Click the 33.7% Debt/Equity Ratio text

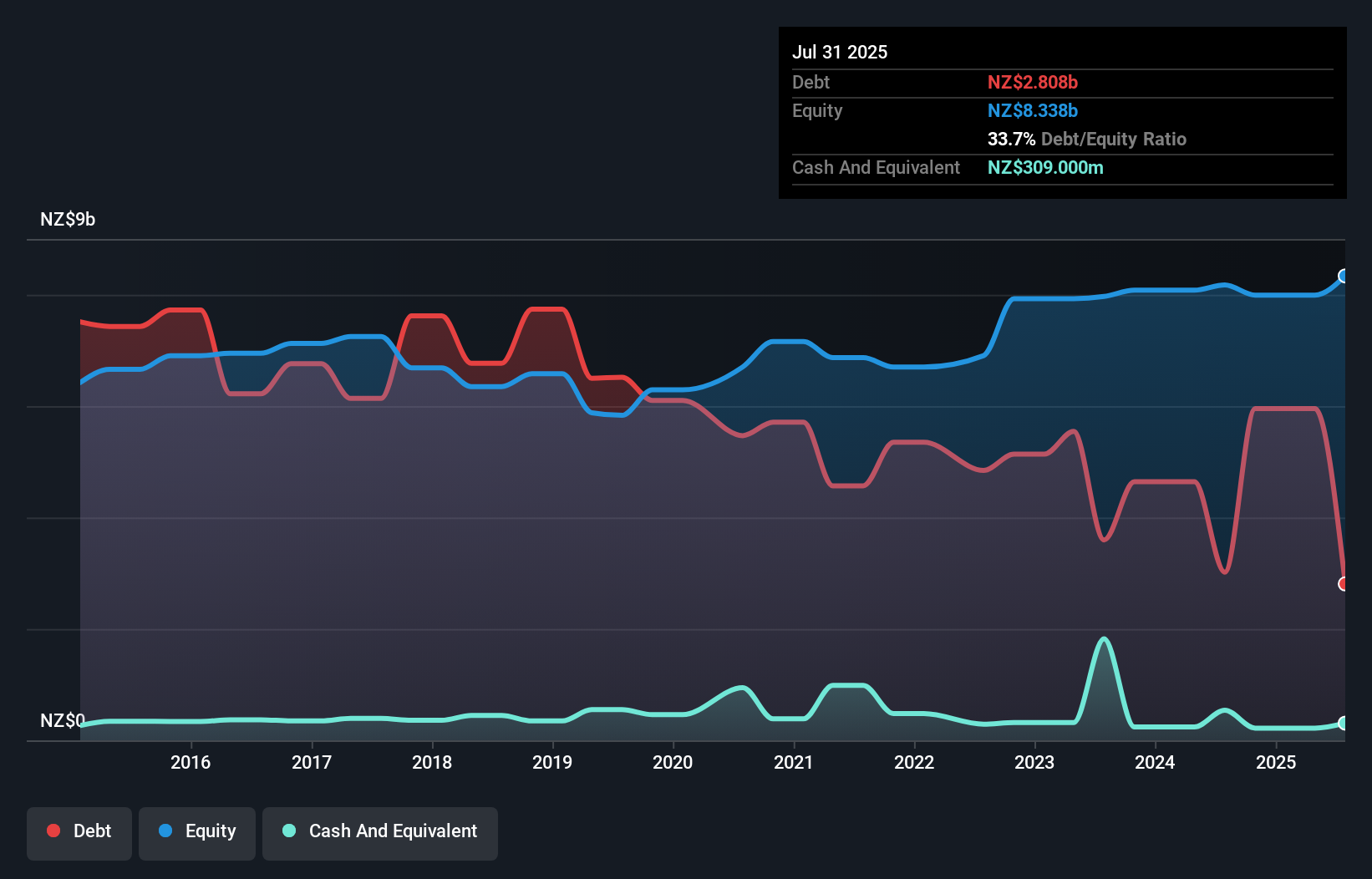point(1087,139)
